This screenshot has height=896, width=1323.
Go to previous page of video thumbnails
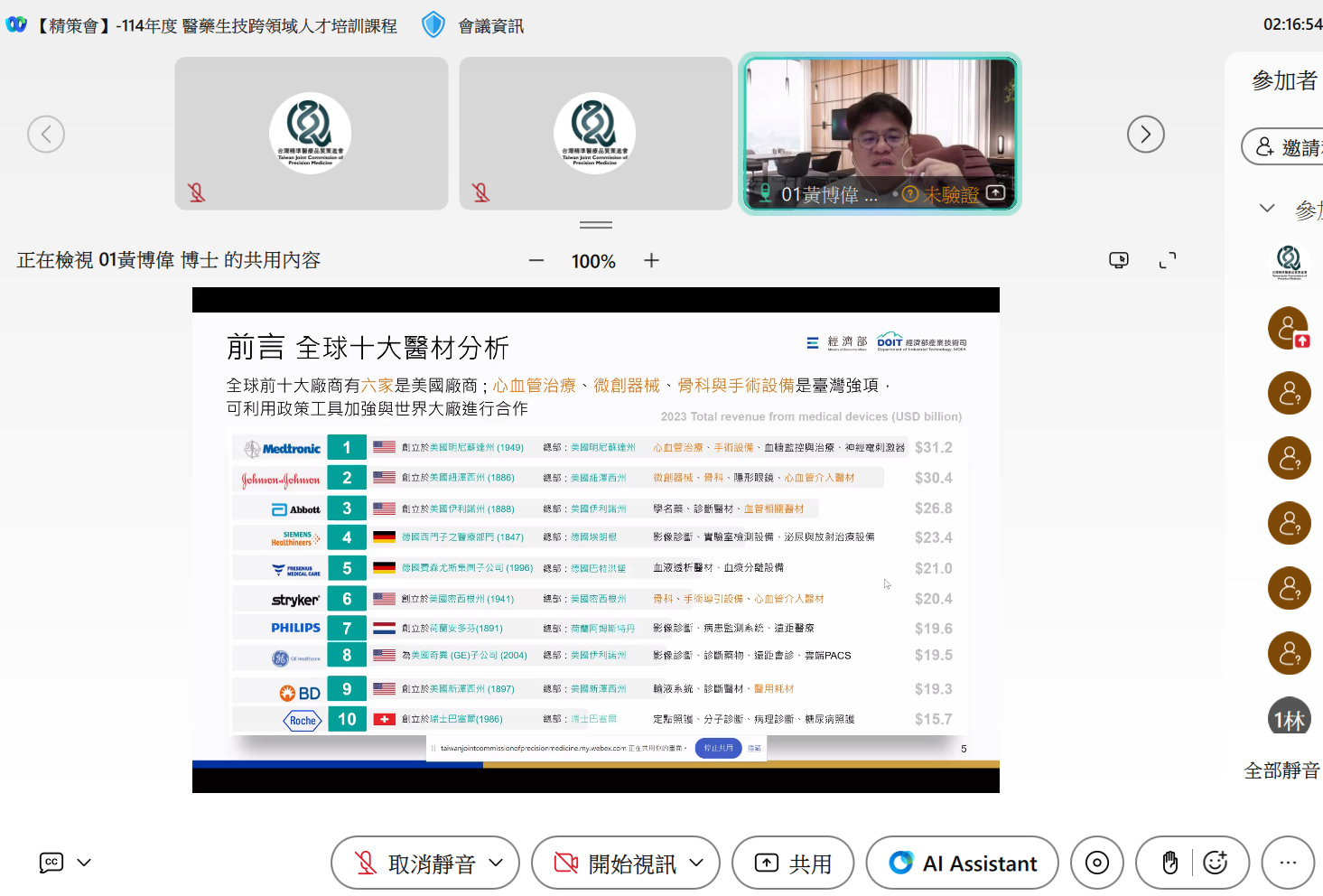pos(46,135)
